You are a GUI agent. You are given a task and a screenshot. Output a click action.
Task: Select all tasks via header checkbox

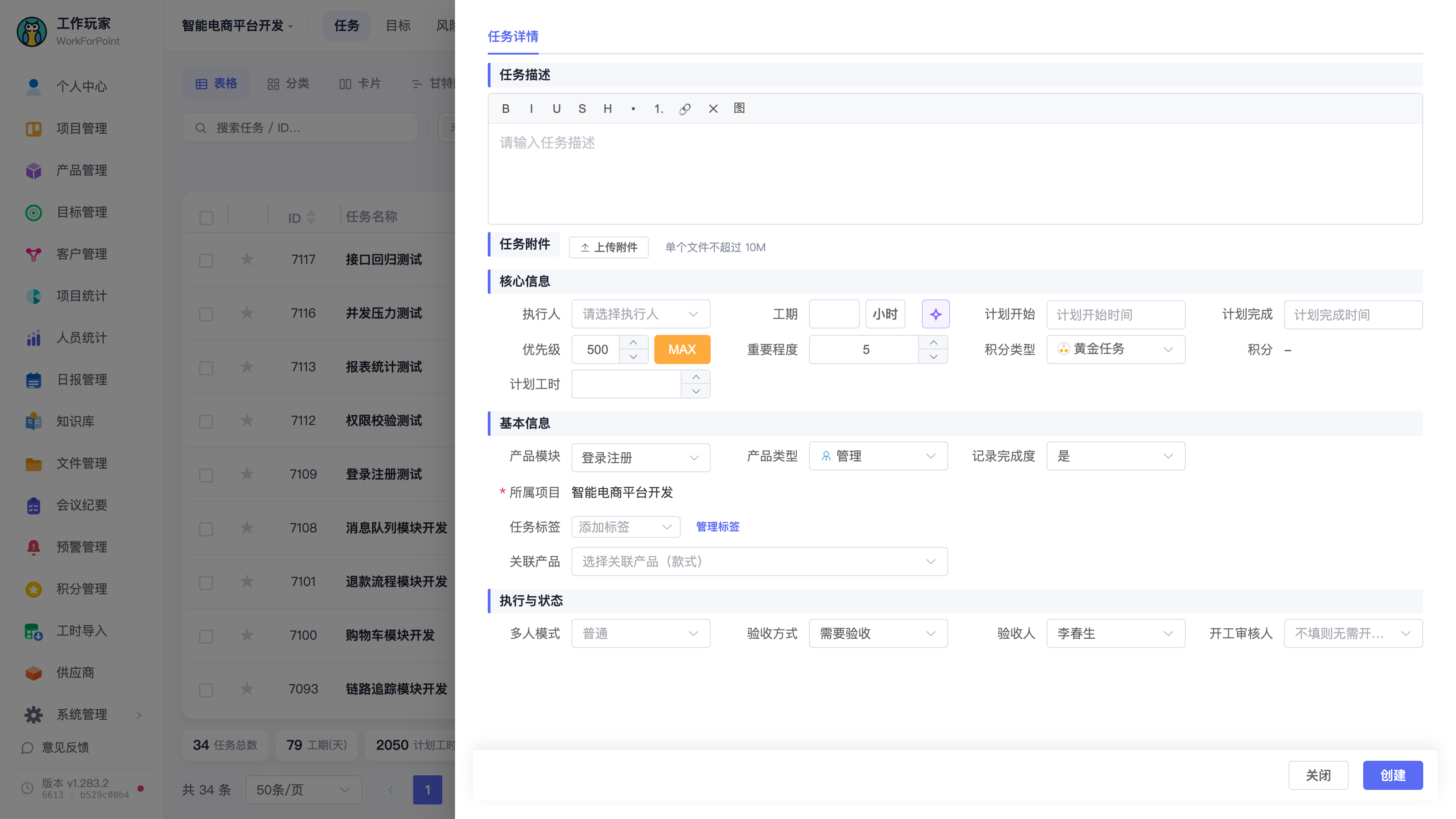click(206, 217)
